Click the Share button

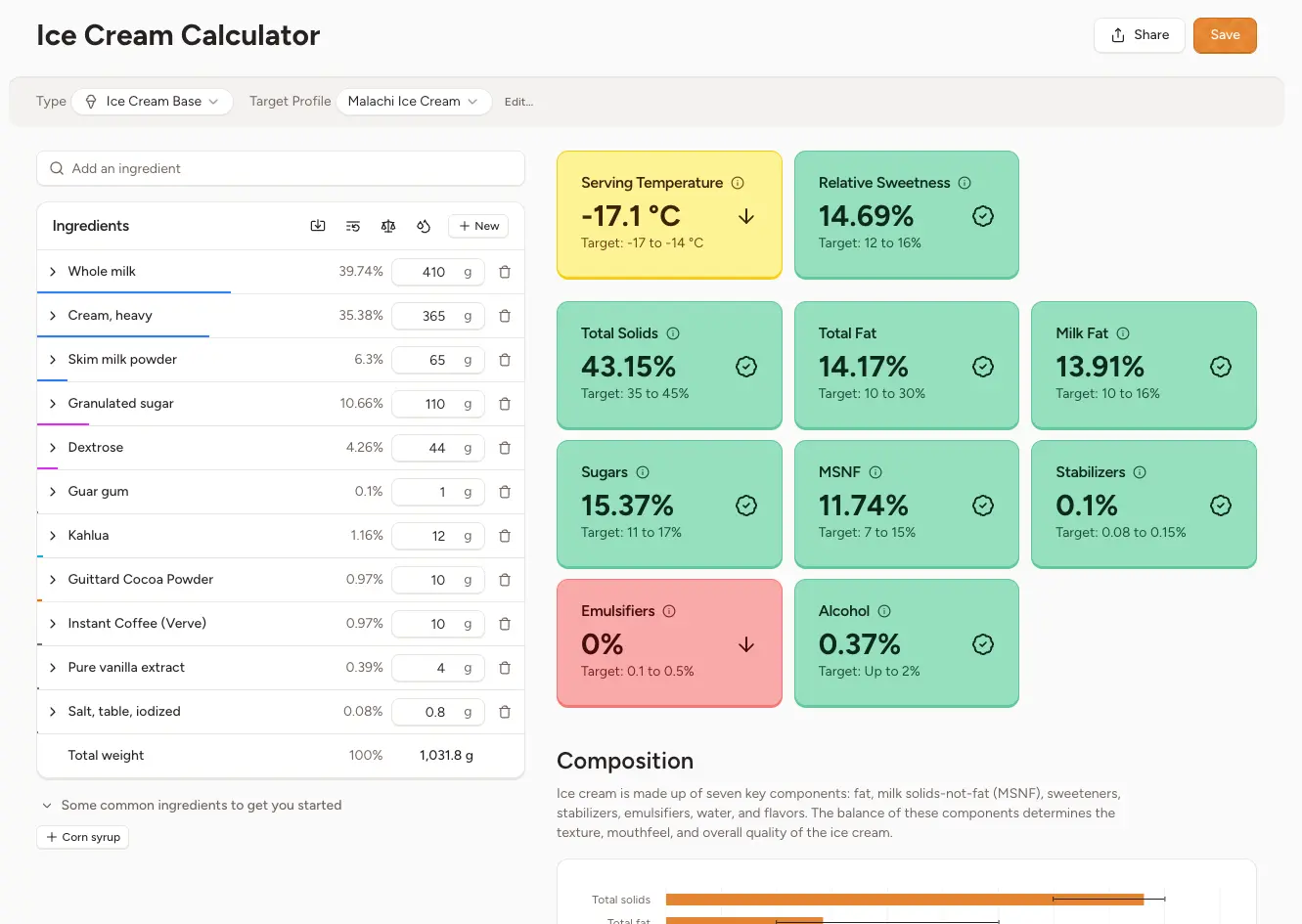pyautogui.click(x=1139, y=34)
